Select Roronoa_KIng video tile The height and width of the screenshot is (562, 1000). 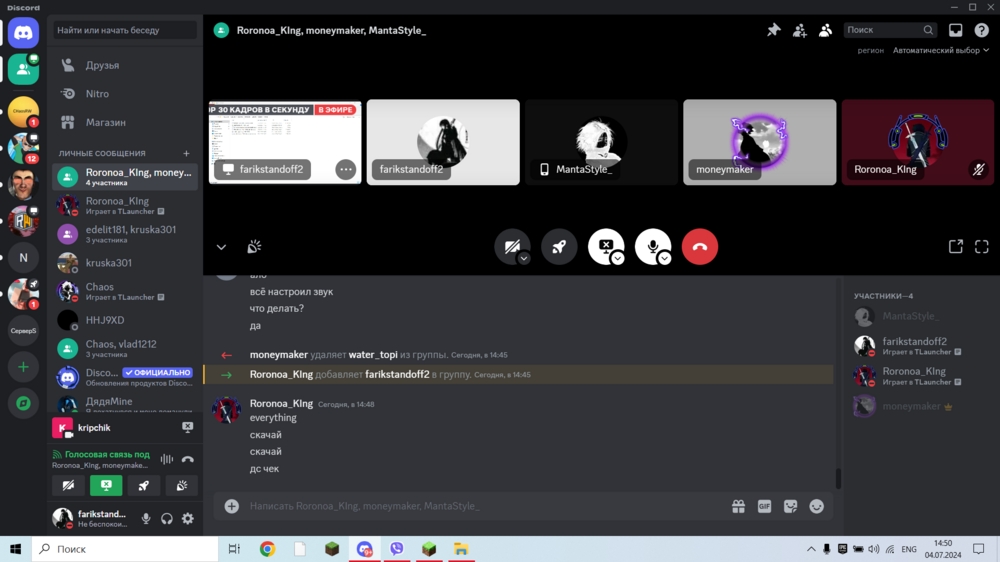[x=918, y=142]
